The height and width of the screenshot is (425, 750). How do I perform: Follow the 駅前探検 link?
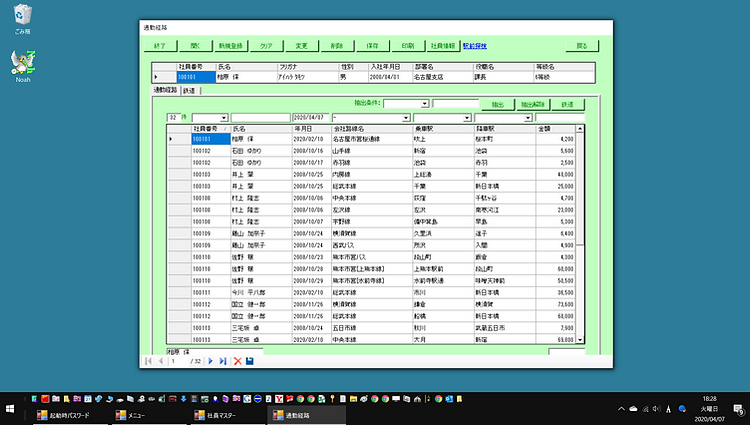coord(474,46)
